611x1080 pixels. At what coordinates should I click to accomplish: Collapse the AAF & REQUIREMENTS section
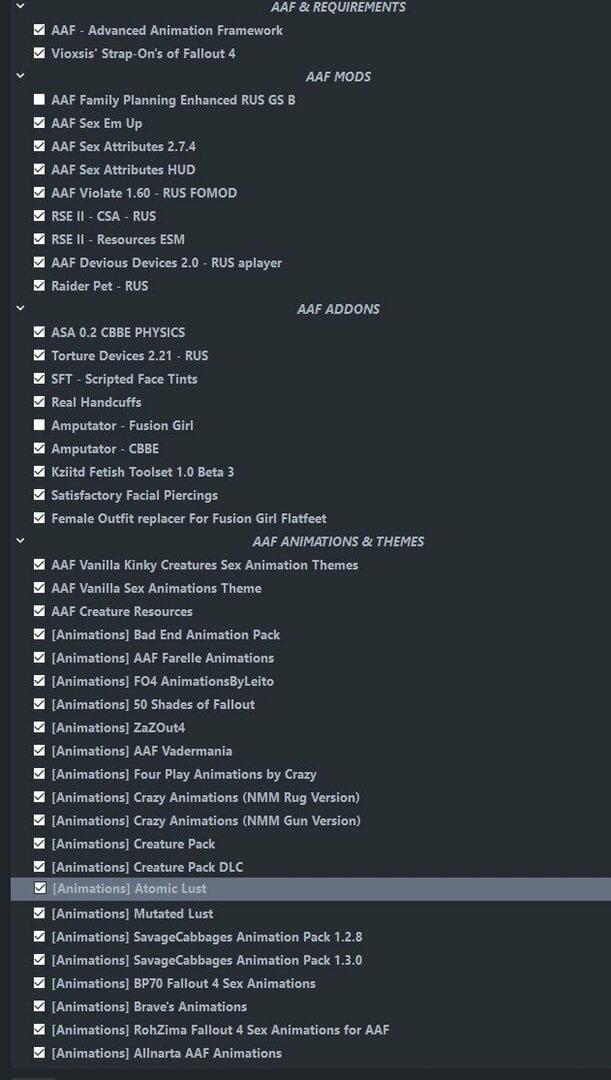[x=20, y=7]
